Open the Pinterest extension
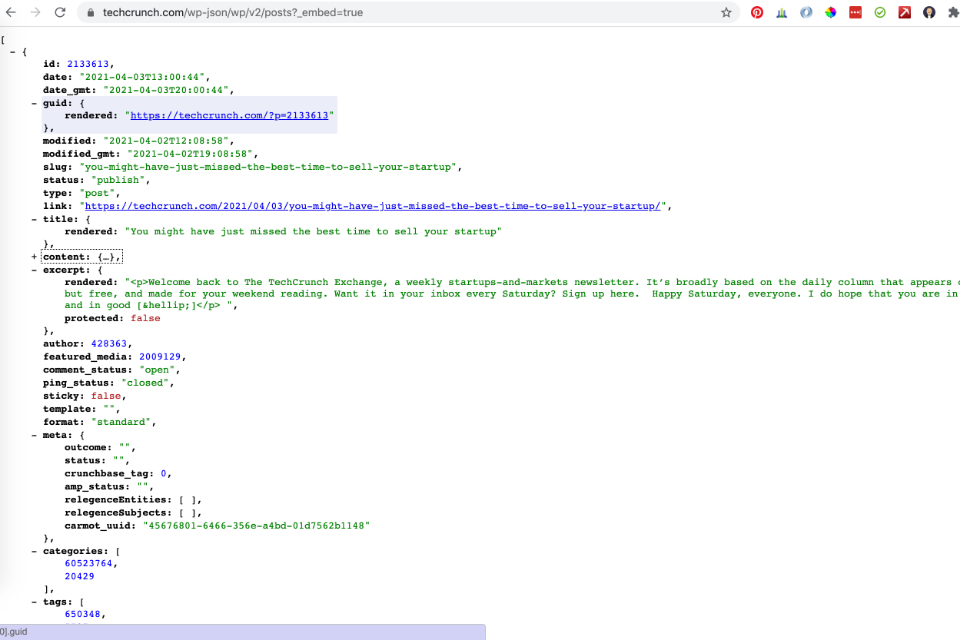This screenshot has height=640, width=960. point(757,12)
